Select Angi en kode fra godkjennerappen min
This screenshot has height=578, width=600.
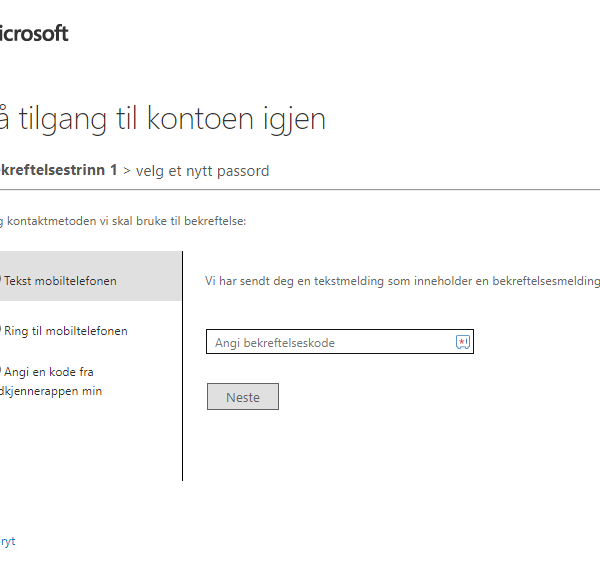49,381
